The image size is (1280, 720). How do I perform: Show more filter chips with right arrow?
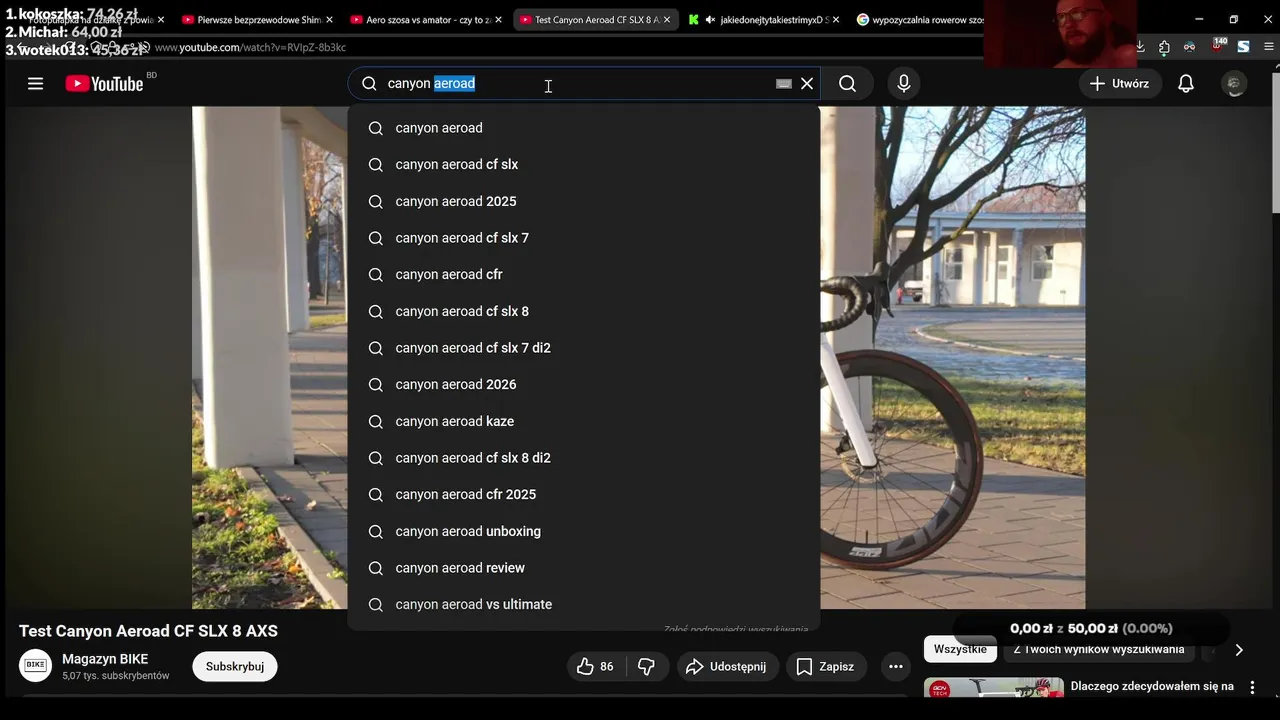[x=1238, y=650]
